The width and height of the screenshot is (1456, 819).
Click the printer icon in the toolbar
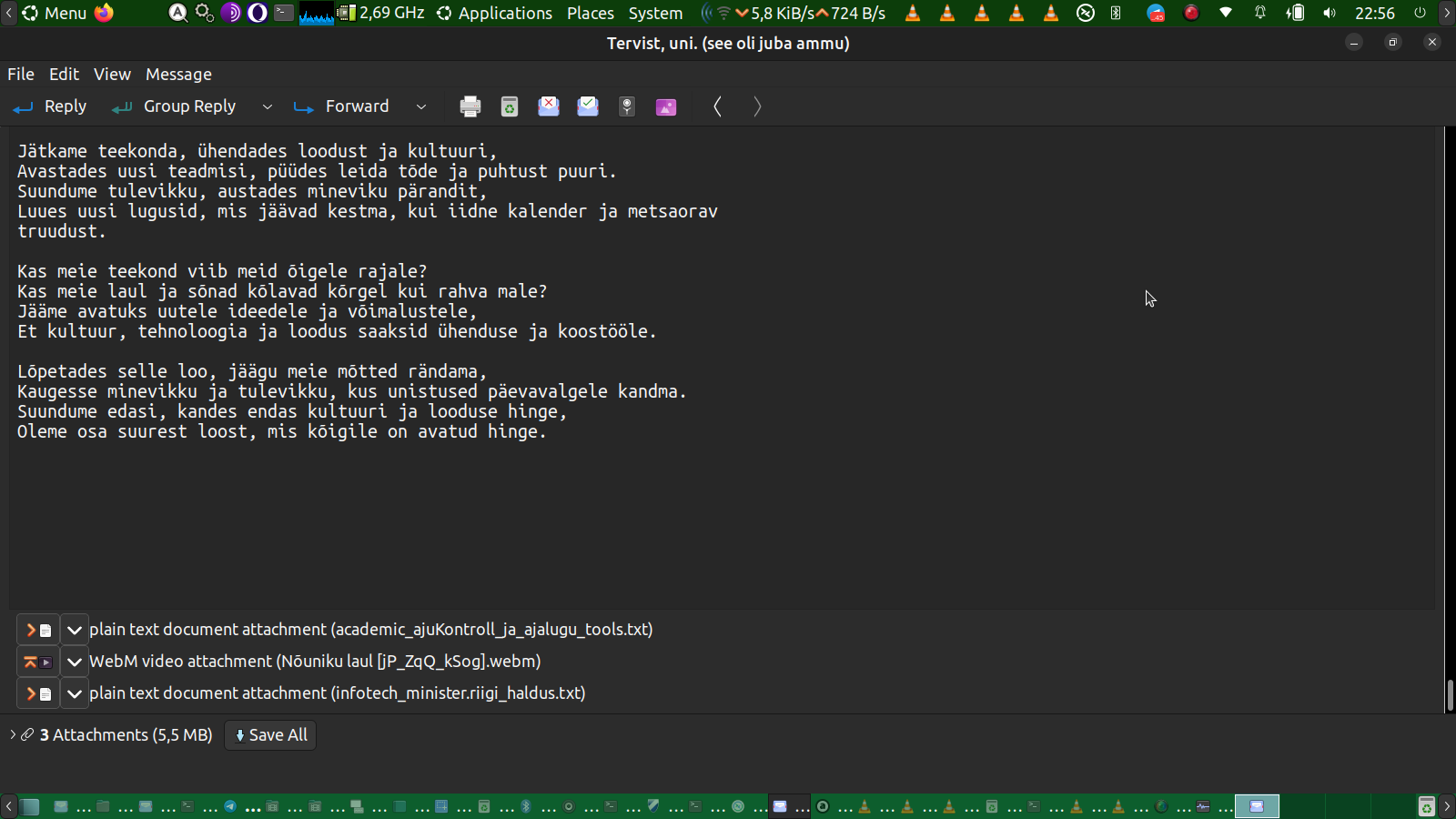[x=470, y=106]
